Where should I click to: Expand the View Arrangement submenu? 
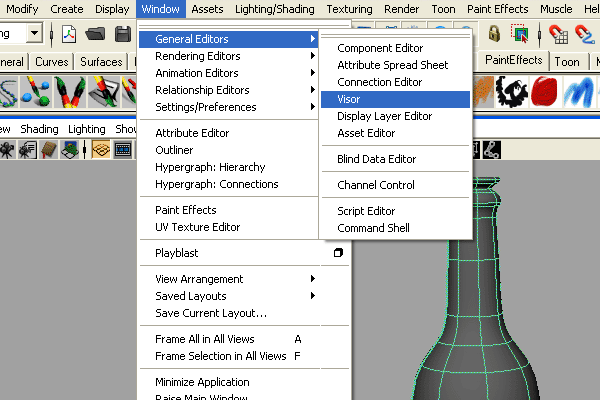(228, 279)
